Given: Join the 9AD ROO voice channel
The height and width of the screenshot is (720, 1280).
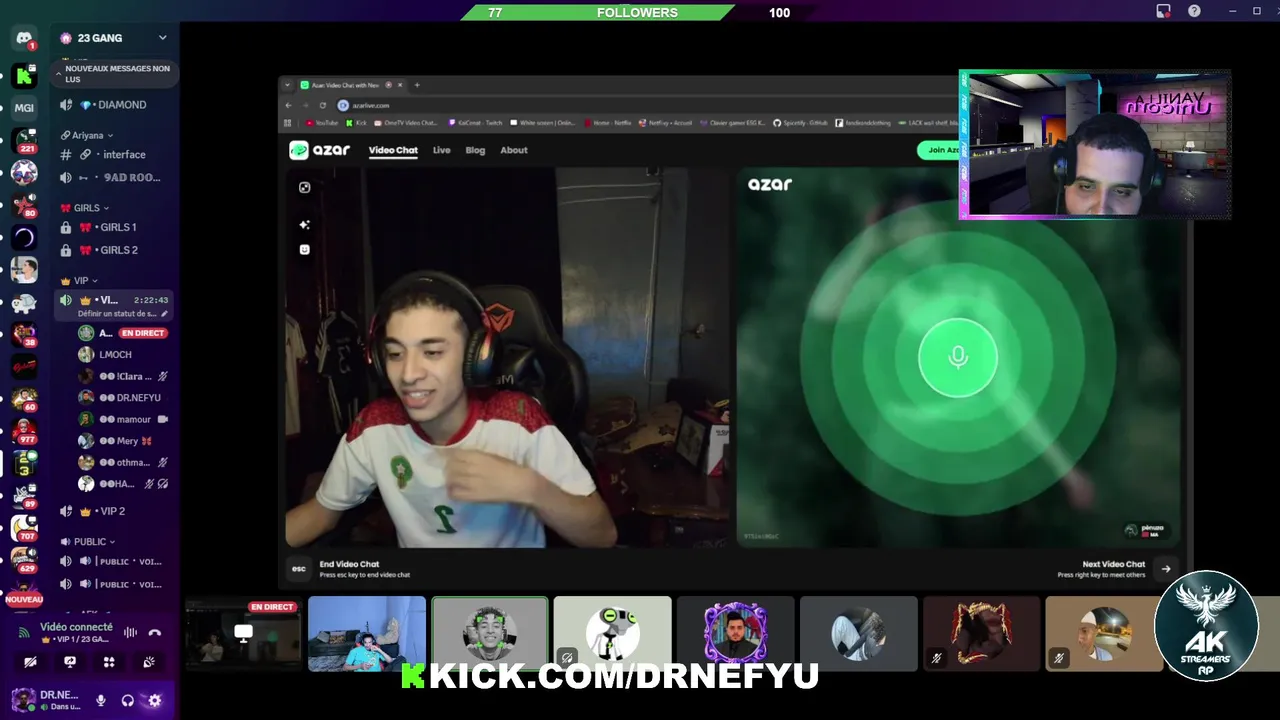Looking at the screenshot, I should coord(115,178).
